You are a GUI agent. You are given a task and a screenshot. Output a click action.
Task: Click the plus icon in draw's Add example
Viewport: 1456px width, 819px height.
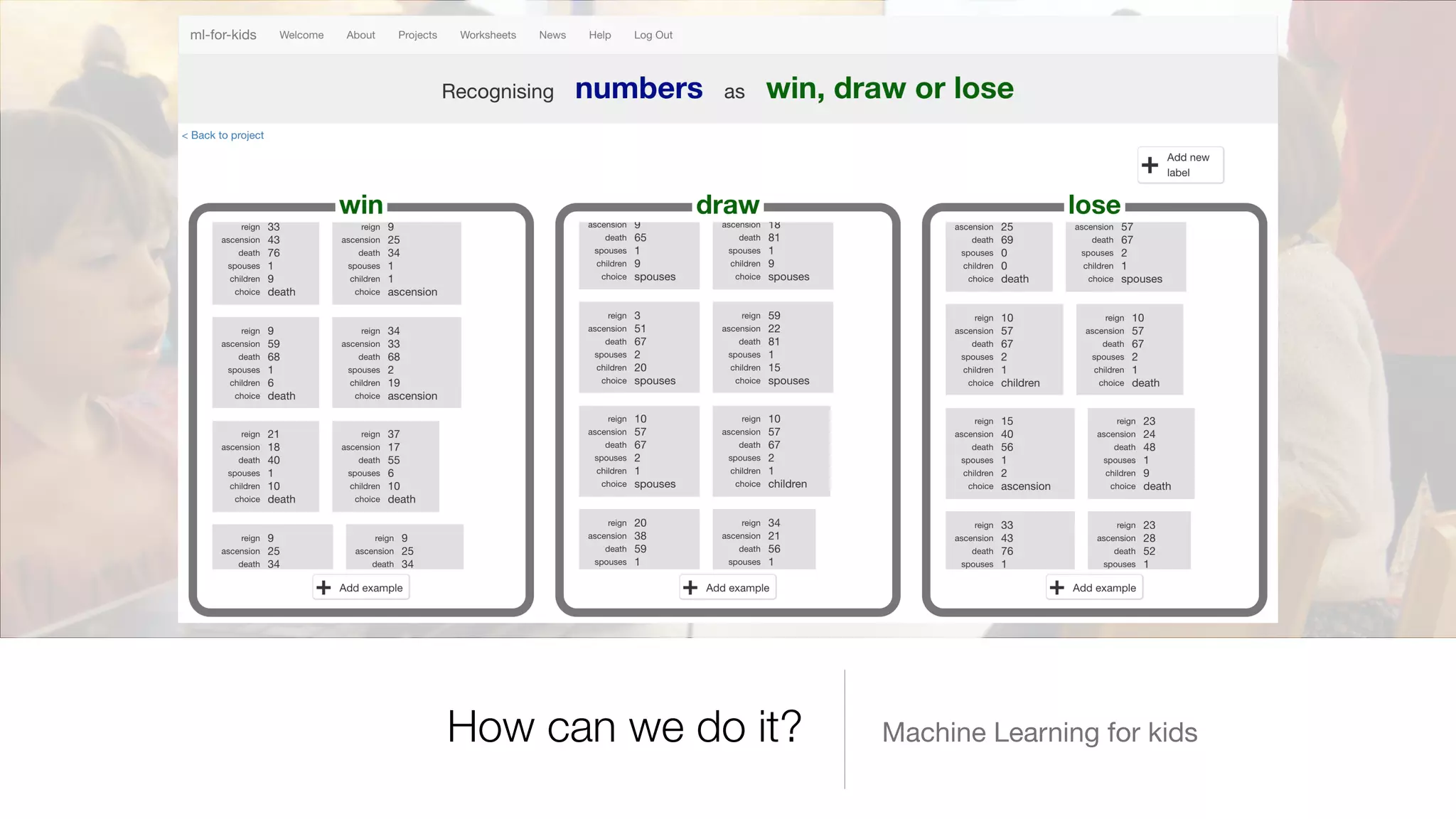coord(690,588)
